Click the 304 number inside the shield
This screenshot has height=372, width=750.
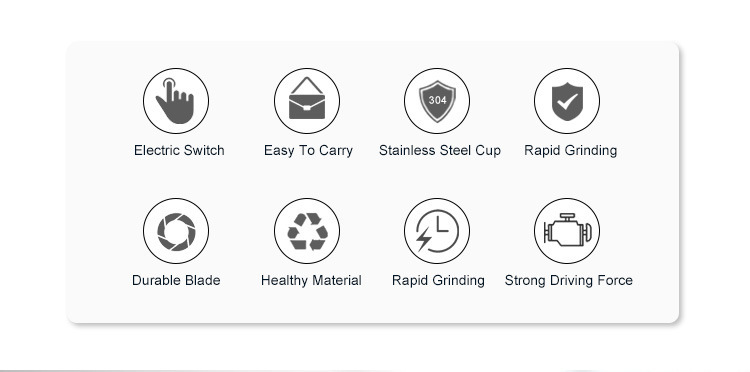click(437, 100)
